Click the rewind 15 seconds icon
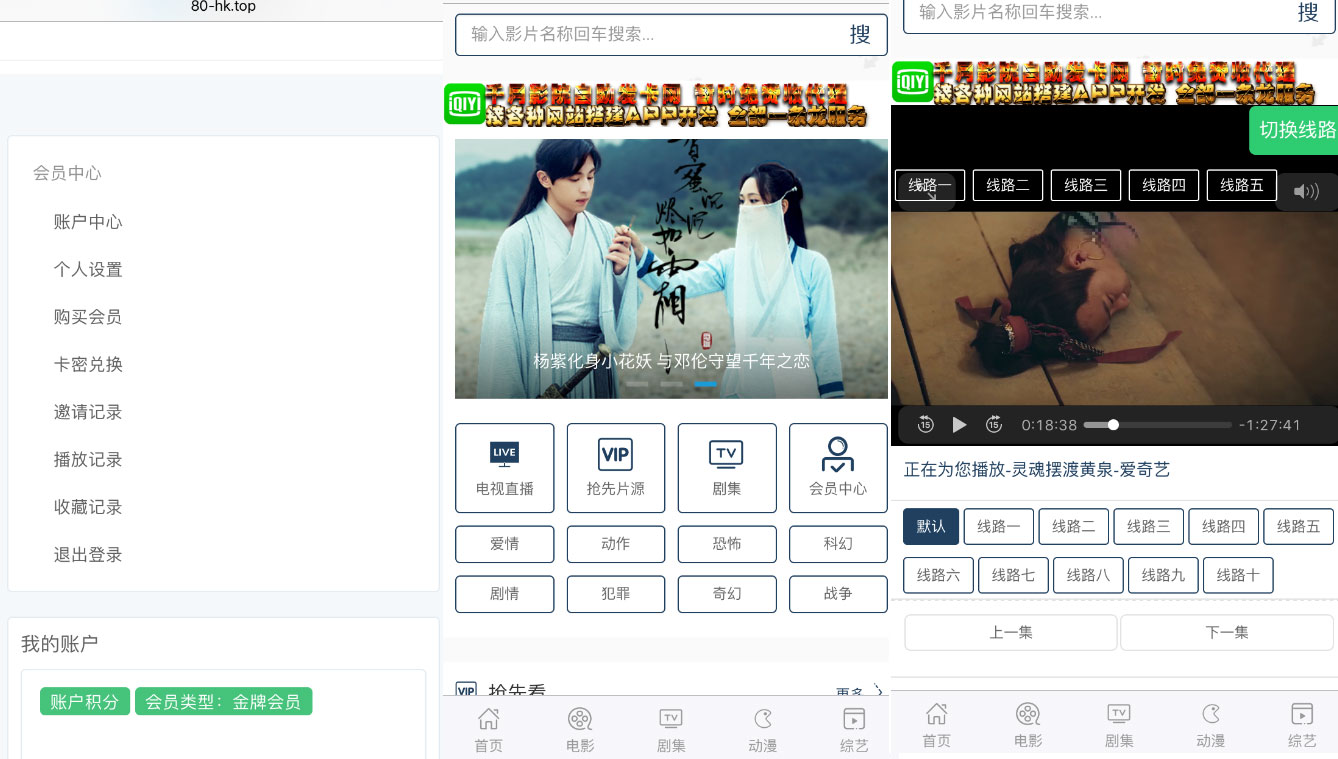This screenshot has width=1338, height=759. tap(926, 425)
